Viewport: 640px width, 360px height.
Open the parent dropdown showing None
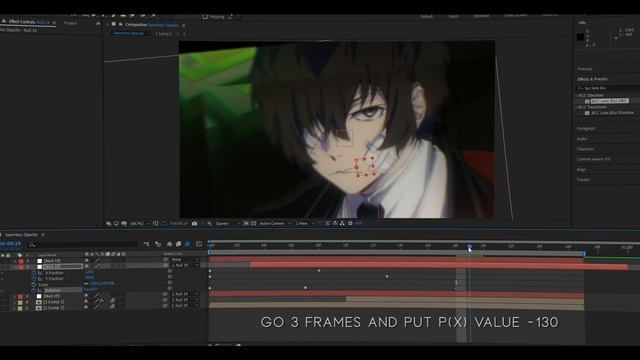coord(185,260)
